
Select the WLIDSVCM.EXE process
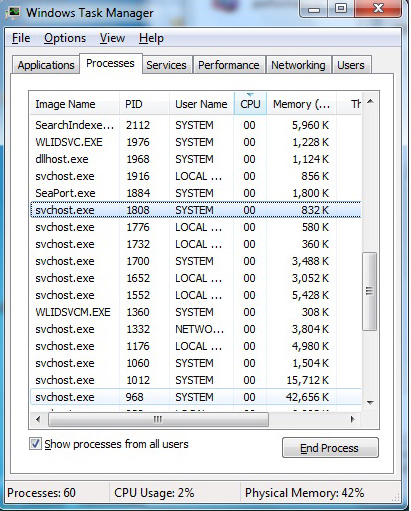(196, 312)
